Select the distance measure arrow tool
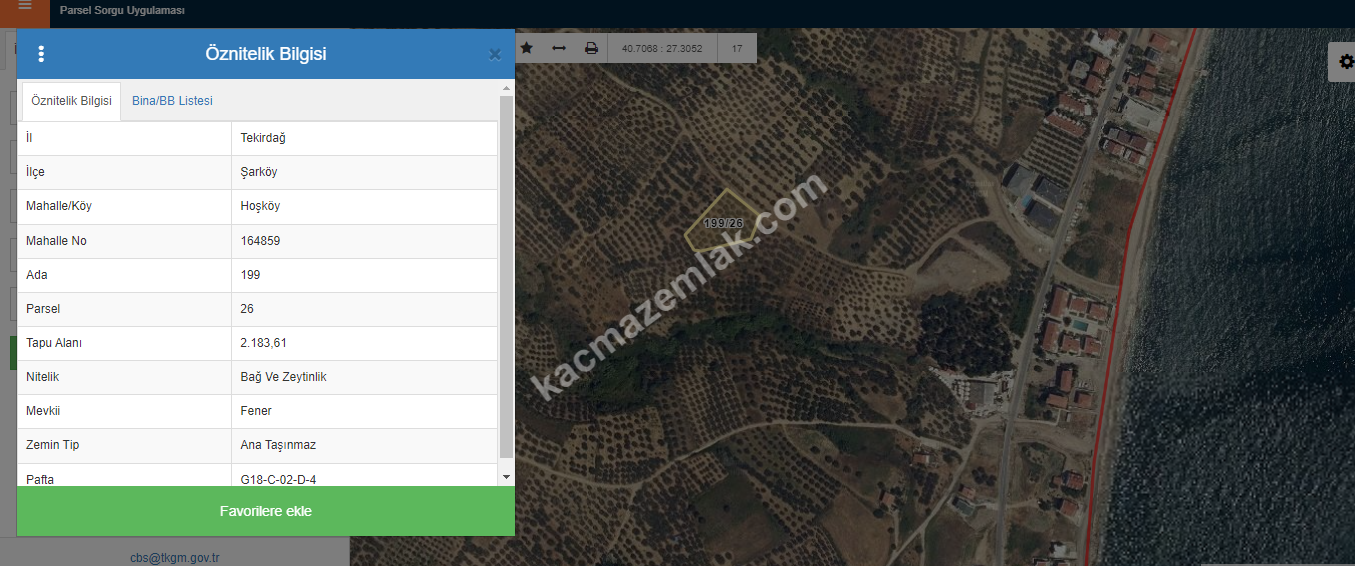Screen dimensions: 1355x566 coord(559,48)
